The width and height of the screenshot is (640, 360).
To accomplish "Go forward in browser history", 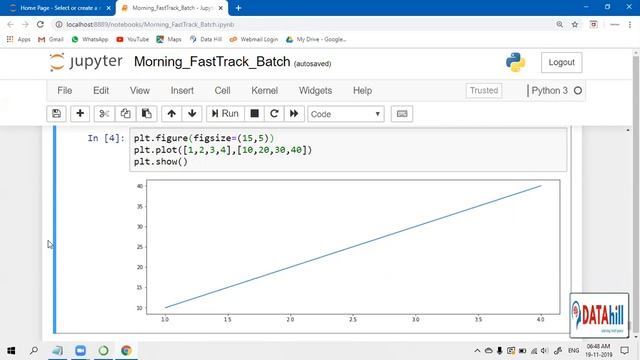I will click(25, 24).
